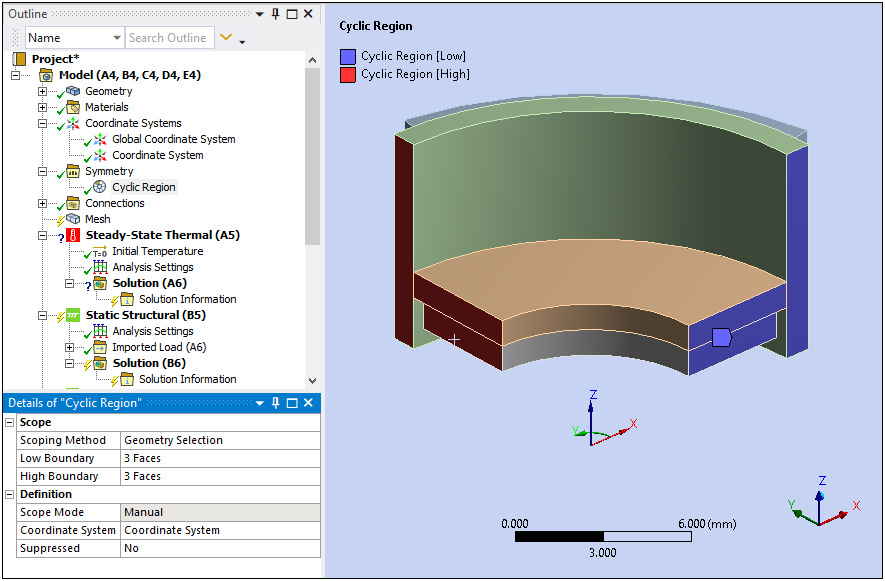Screen dimensions: 885x581
Task: Expand the Geometry tree node
Action: pyautogui.click(x=43, y=91)
